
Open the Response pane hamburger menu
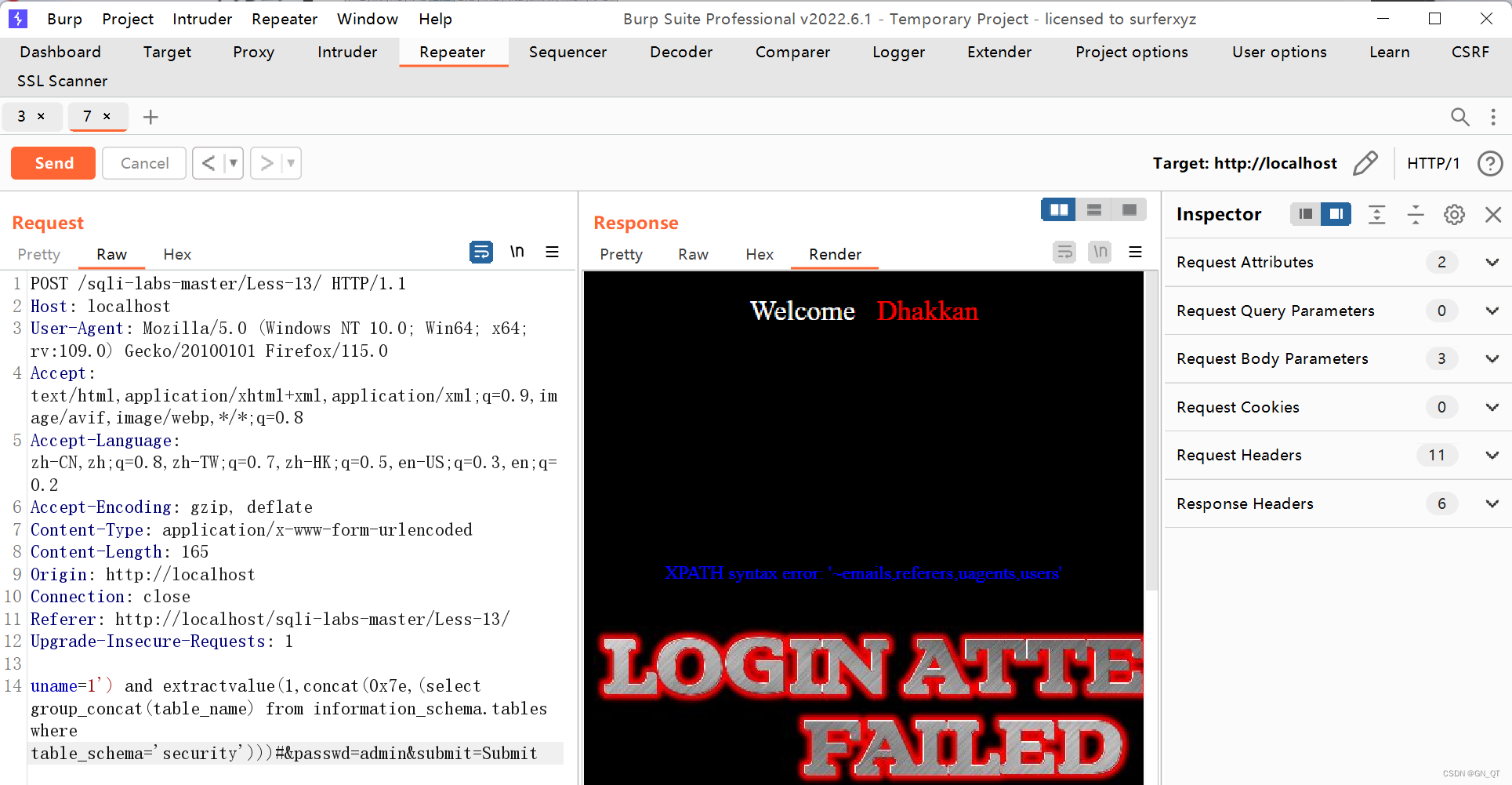[x=1135, y=252]
